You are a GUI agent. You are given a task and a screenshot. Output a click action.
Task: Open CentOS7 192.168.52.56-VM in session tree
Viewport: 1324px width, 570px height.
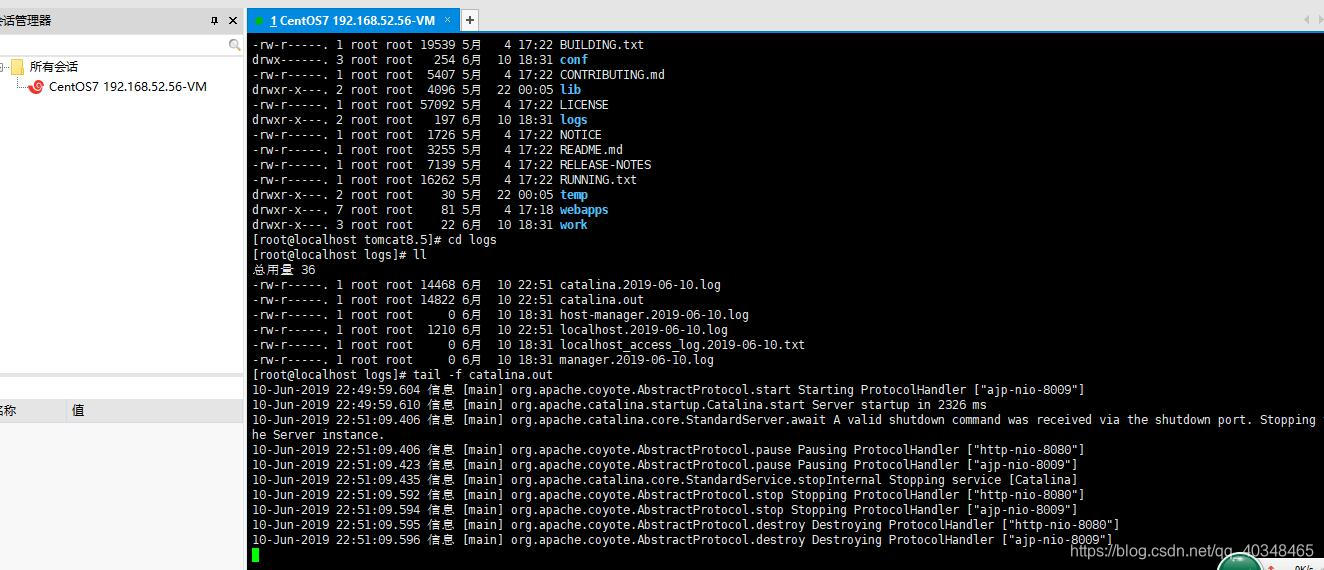tap(128, 87)
